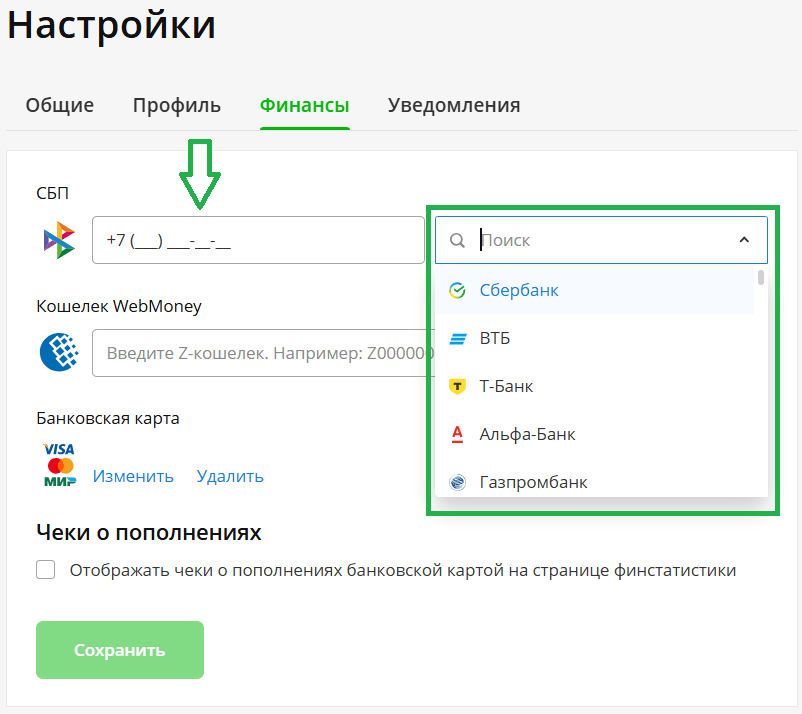
Task: Click the Gazprombank globe icon
Action: [457, 482]
